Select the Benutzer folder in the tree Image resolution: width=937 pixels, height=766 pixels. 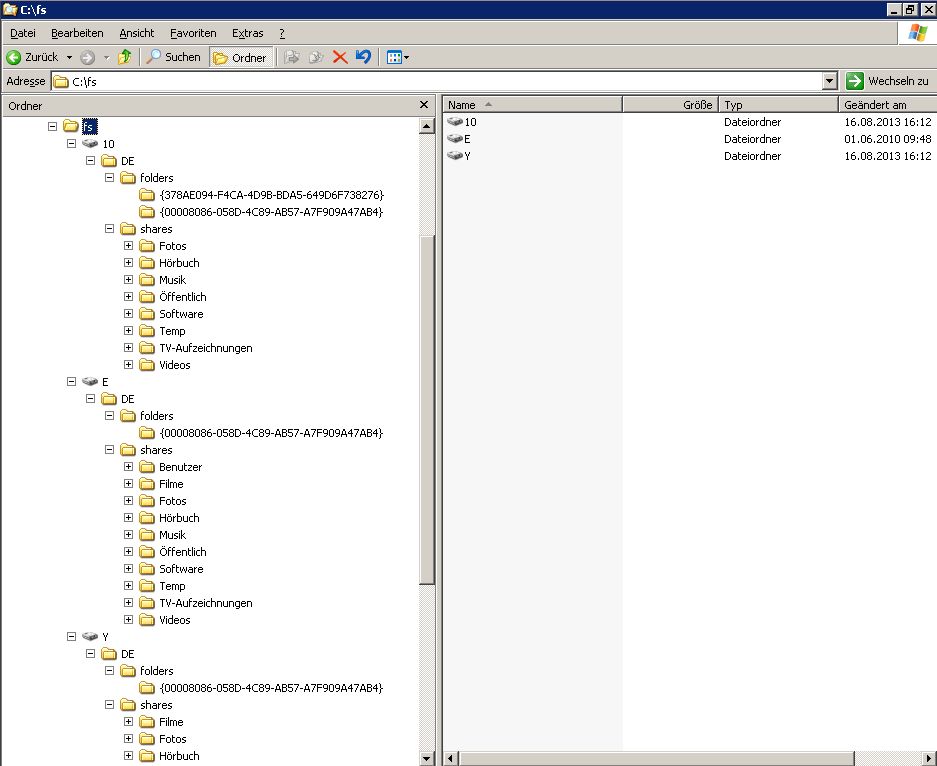coord(180,467)
